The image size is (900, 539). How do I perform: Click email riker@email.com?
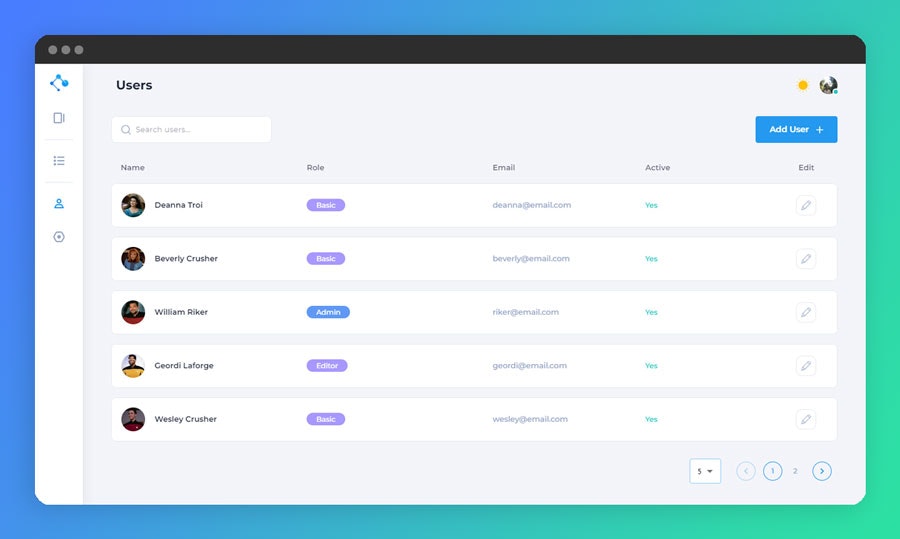525,312
